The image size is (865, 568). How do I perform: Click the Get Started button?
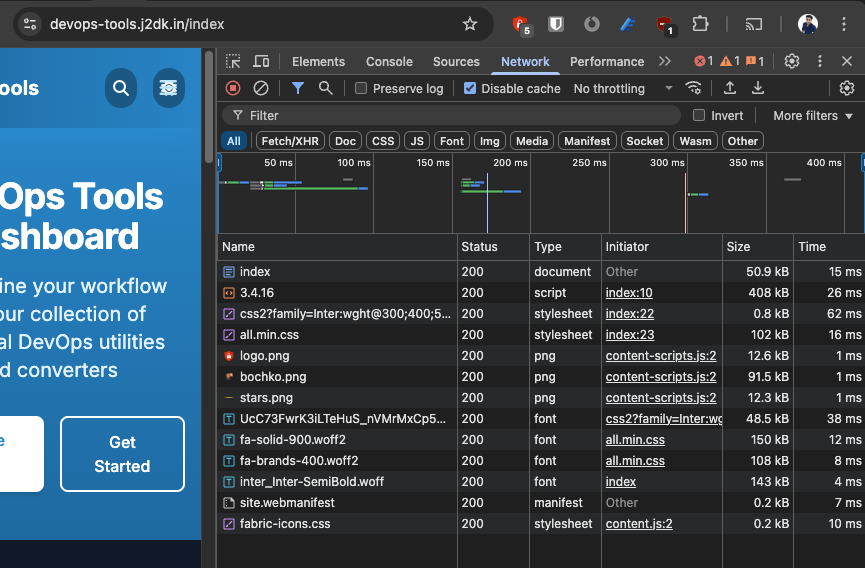(x=122, y=454)
